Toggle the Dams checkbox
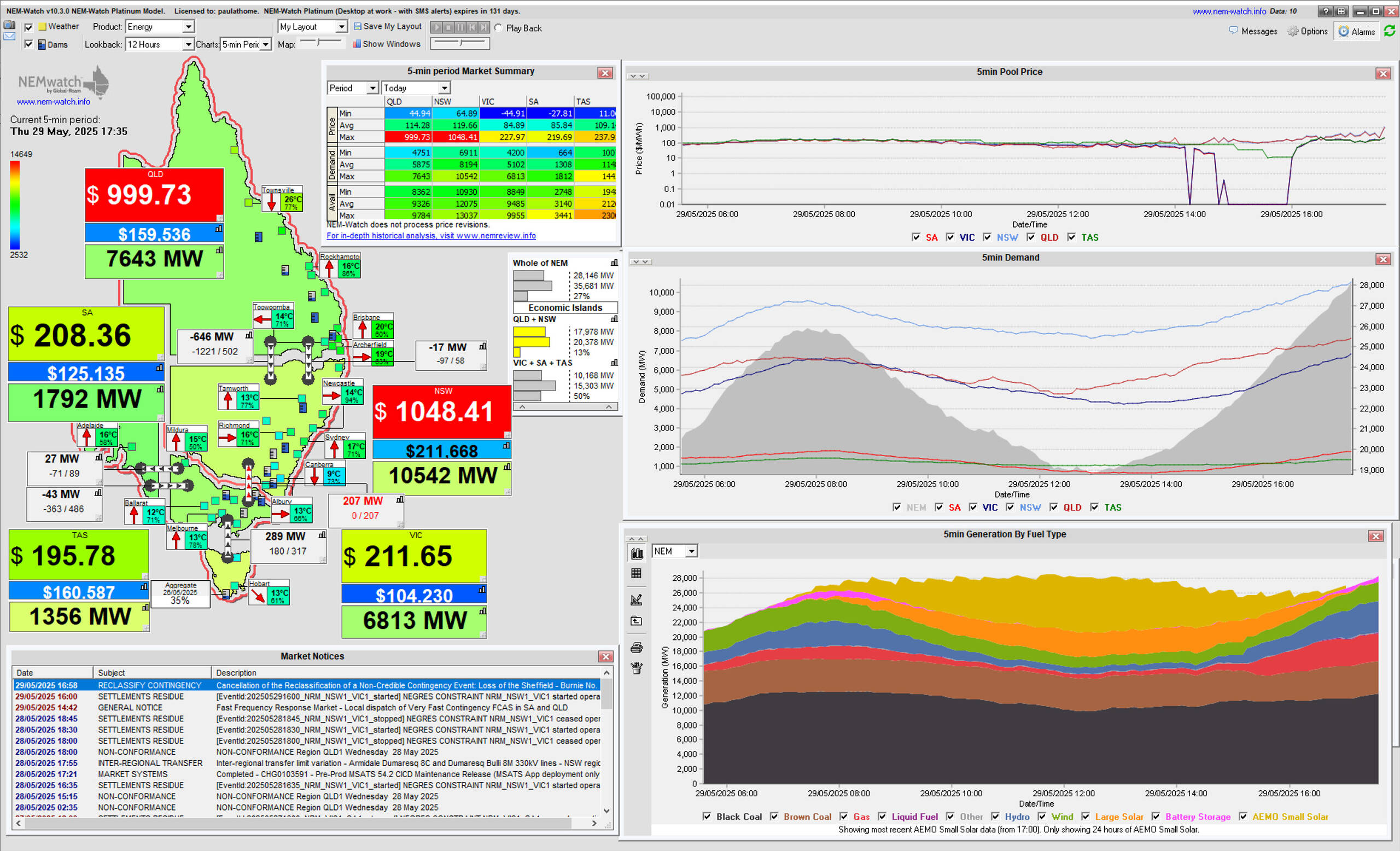1400x851 pixels. 29,44
